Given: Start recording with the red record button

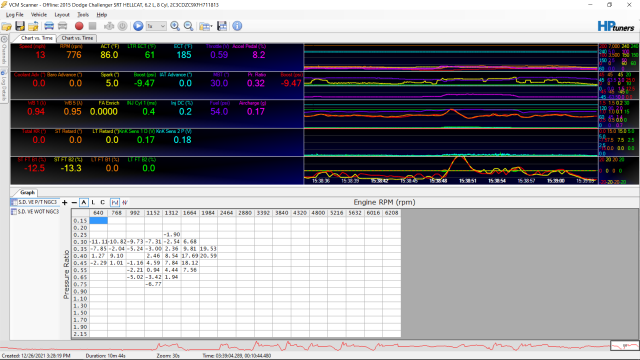Looking at the screenshot, I should tap(79, 26).
